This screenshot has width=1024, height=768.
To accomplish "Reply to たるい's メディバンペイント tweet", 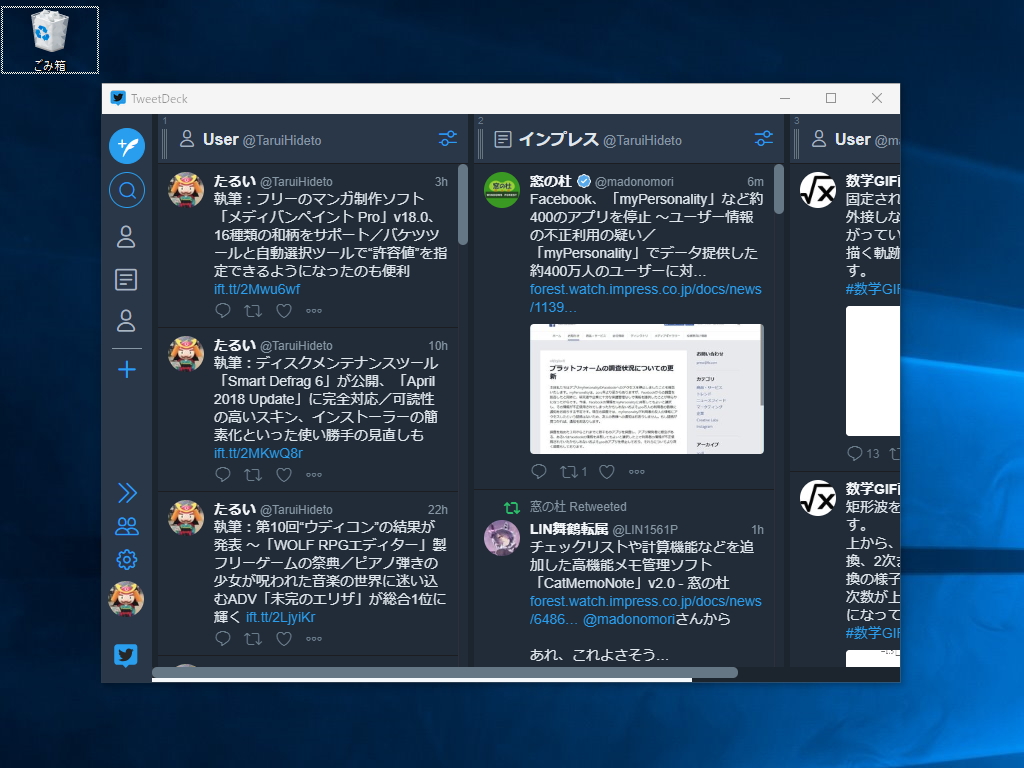I will point(222,311).
